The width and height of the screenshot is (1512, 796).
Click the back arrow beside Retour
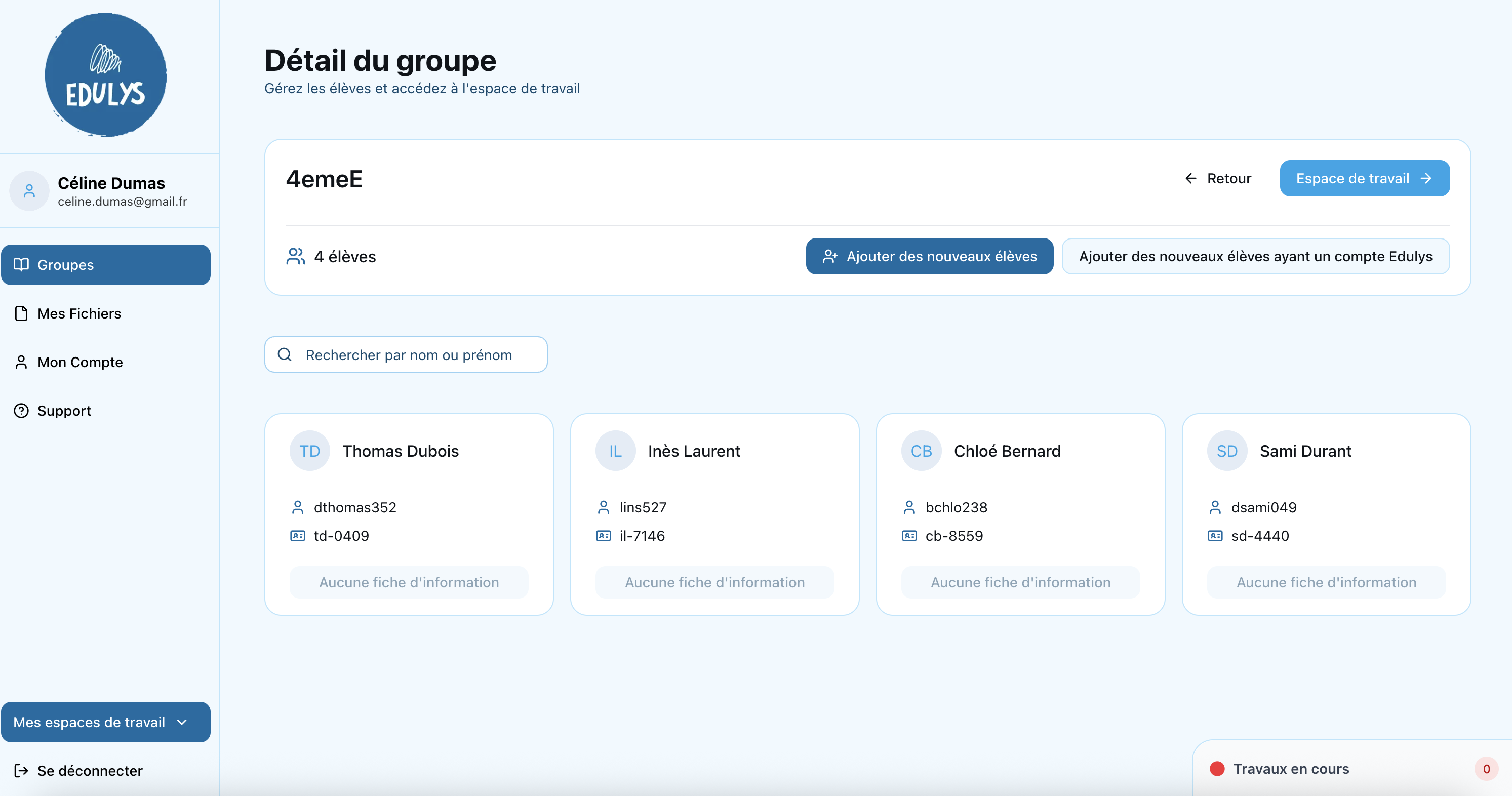coord(1191,178)
